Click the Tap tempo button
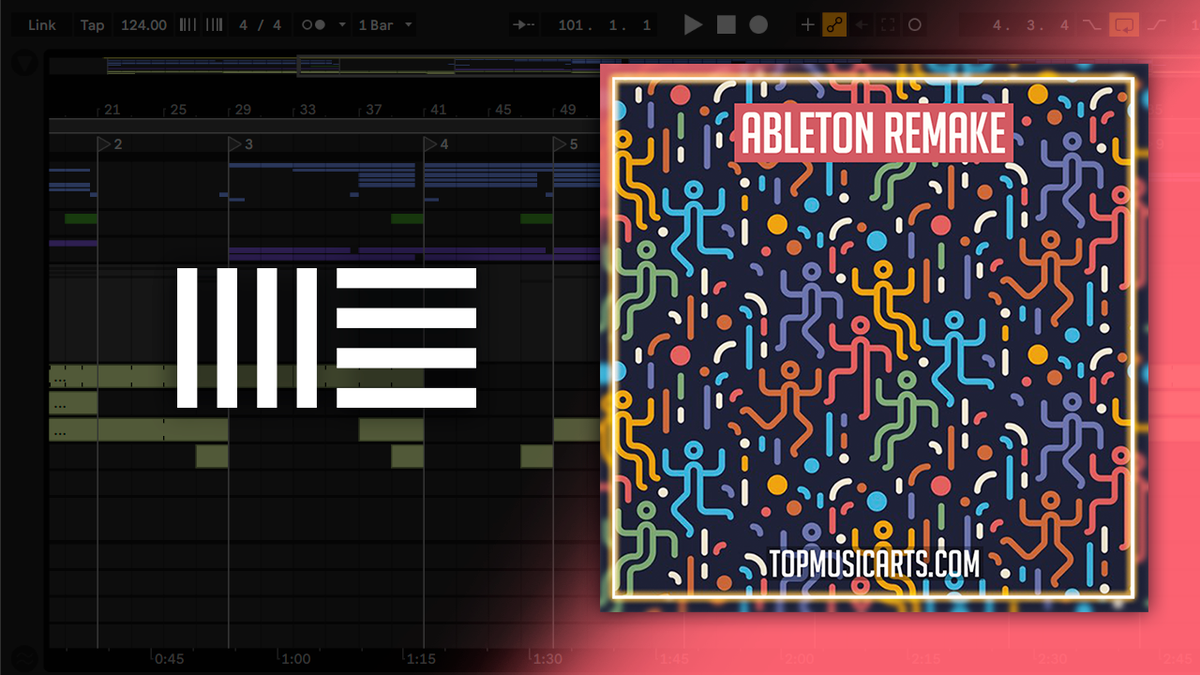1200x675 pixels. pyautogui.click(x=92, y=25)
